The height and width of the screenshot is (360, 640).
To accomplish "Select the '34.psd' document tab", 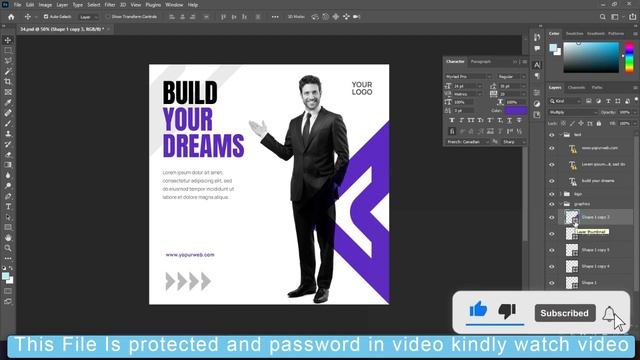I will pyautogui.click(x=64, y=29).
